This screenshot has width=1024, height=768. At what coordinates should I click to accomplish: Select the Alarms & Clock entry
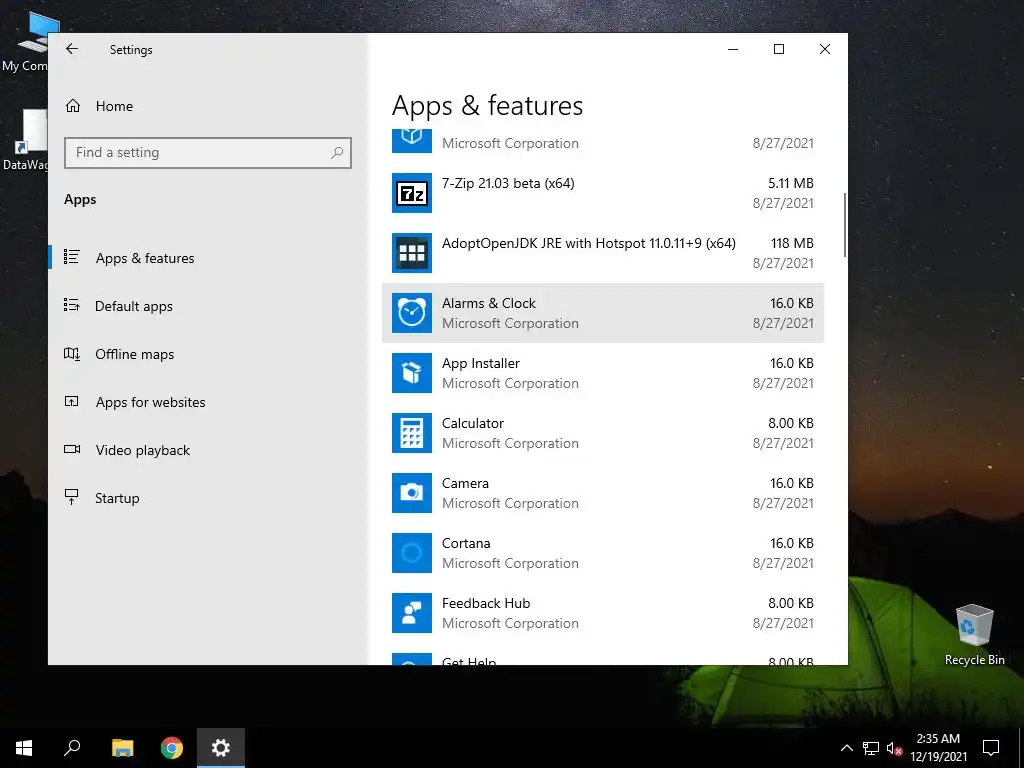(x=603, y=313)
